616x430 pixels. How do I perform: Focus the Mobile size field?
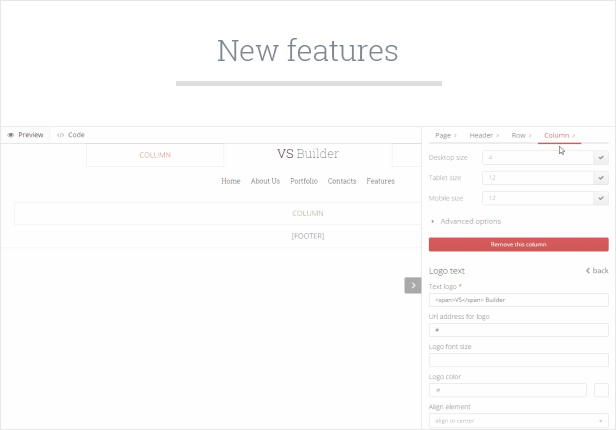pyautogui.click(x=538, y=198)
